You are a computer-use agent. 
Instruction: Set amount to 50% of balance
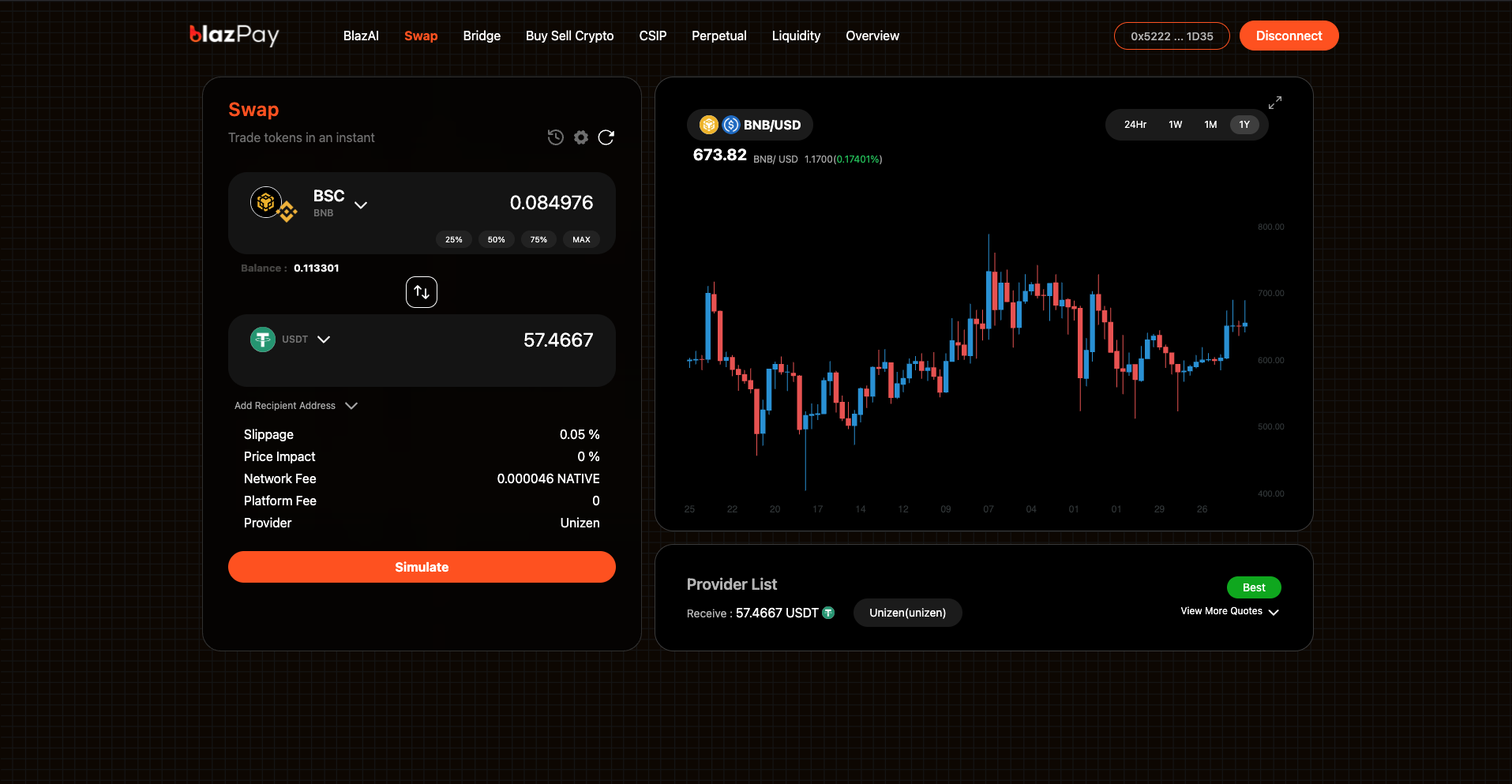(x=497, y=239)
